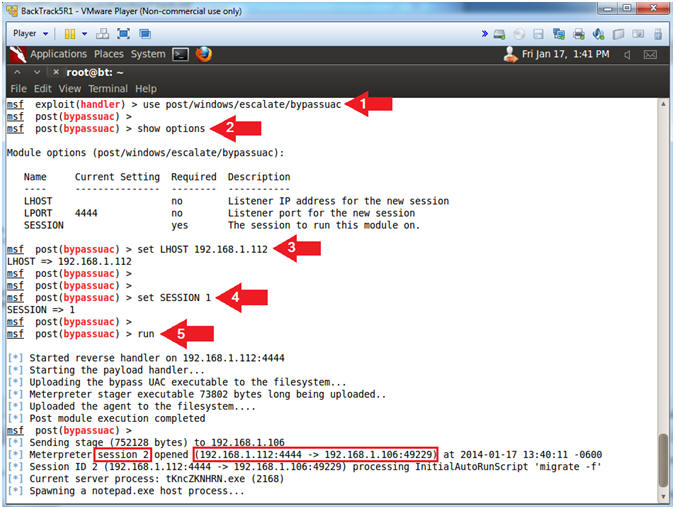Click terminal window roll-up arrow
Screen dimensions: 675x509
tap(17, 72)
